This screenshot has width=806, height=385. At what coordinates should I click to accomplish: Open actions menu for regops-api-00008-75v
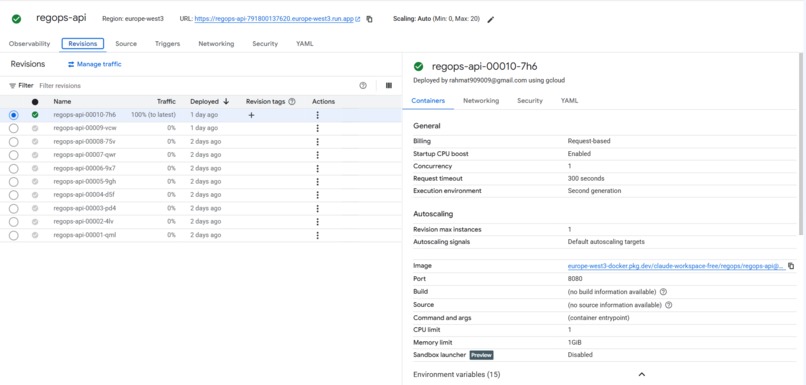click(x=317, y=142)
